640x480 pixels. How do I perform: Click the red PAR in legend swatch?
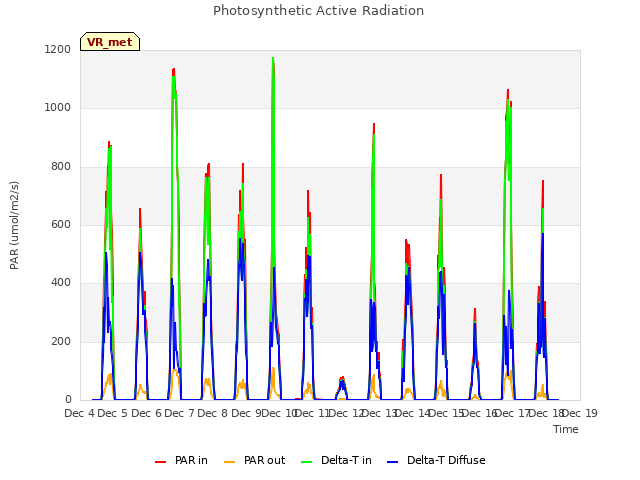[160, 462]
